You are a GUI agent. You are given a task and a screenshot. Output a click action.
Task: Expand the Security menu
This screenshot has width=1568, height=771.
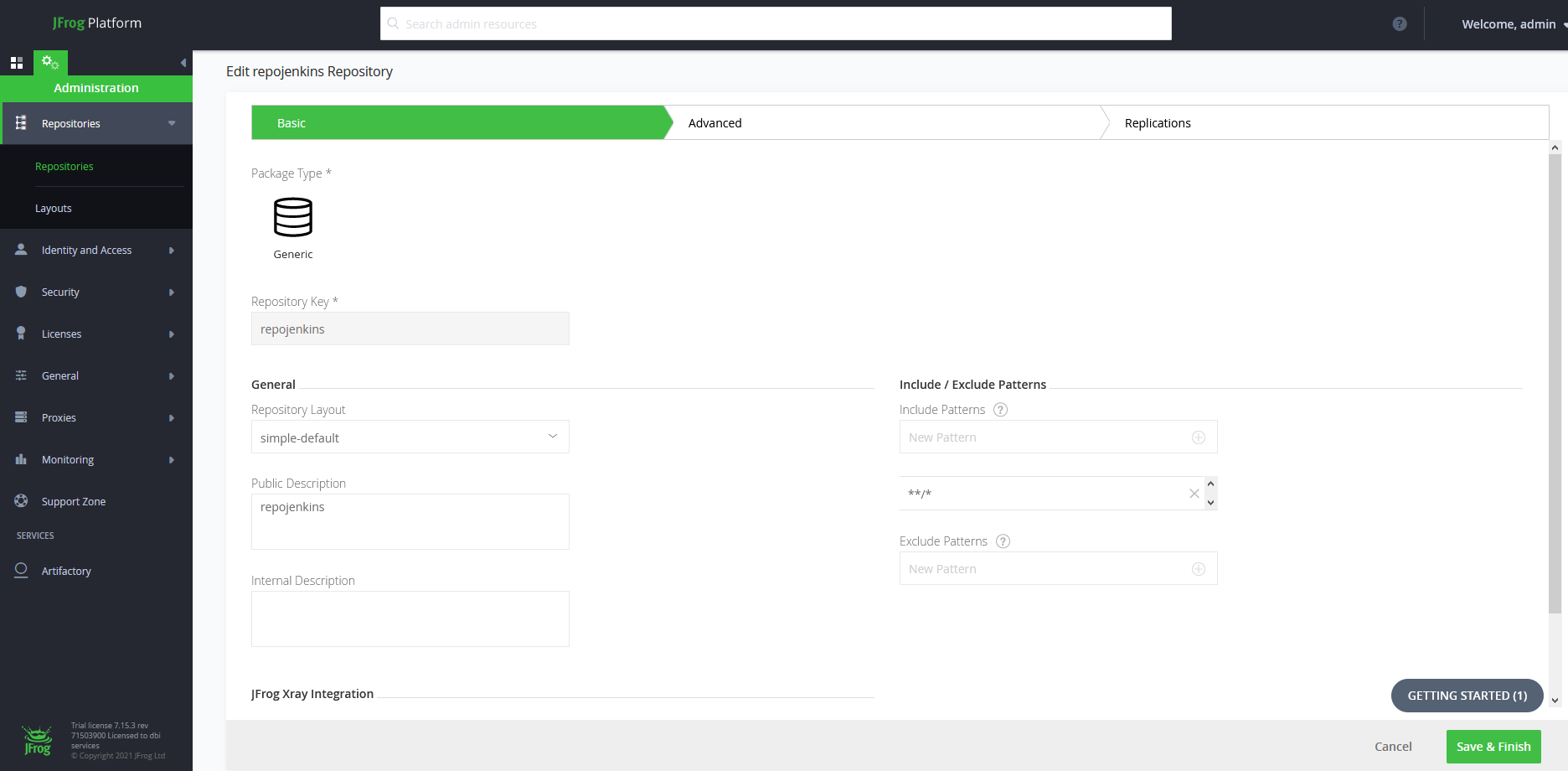pyautogui.click(x=172, y=292)
